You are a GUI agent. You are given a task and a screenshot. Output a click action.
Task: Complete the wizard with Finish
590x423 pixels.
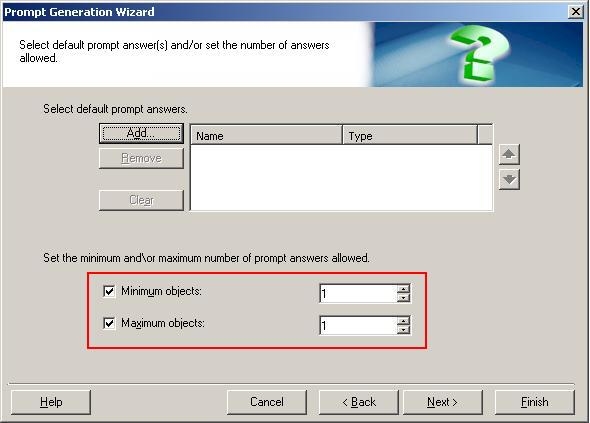point(535,402)
